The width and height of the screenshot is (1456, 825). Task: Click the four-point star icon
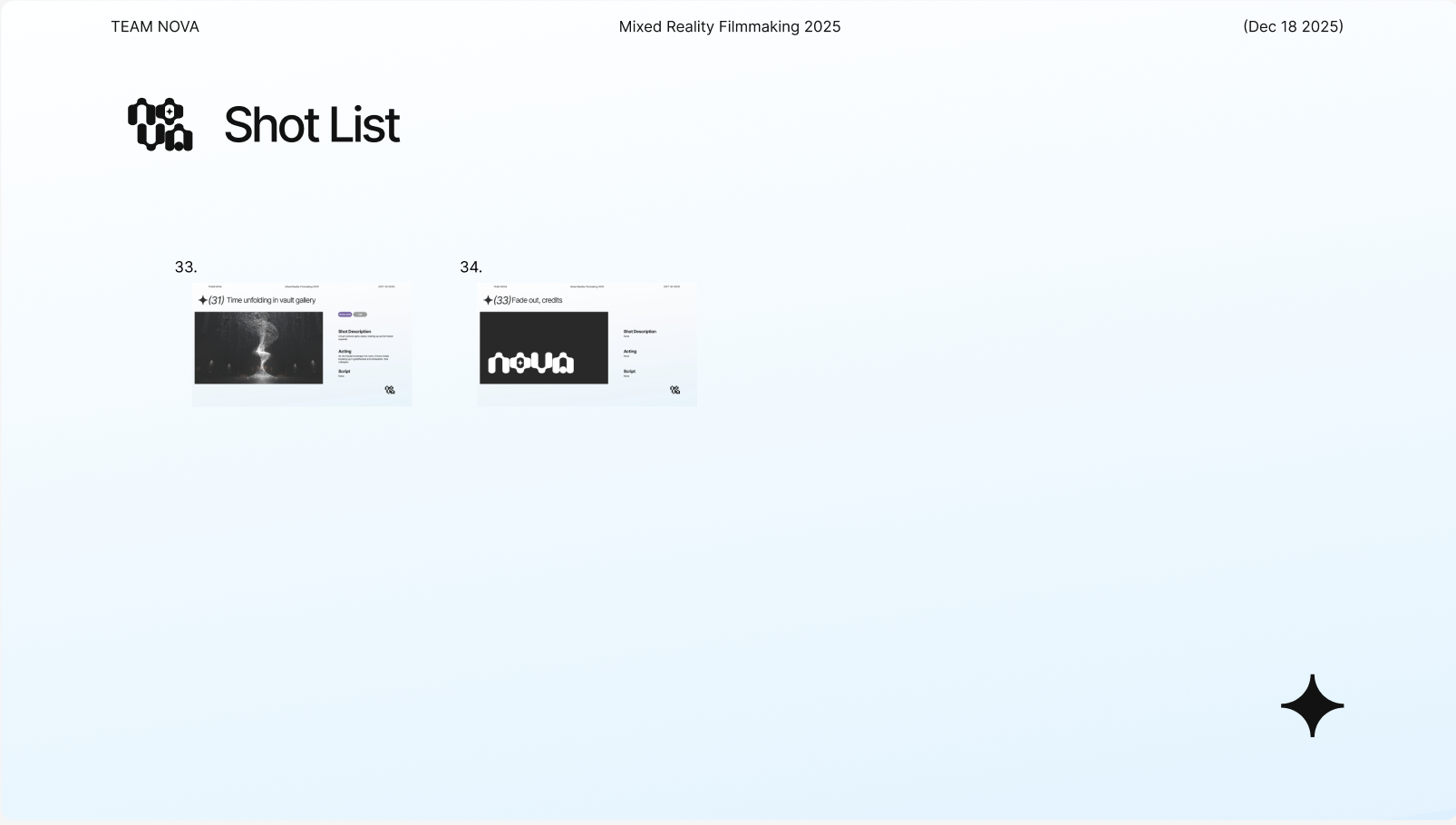(1312, 705)
